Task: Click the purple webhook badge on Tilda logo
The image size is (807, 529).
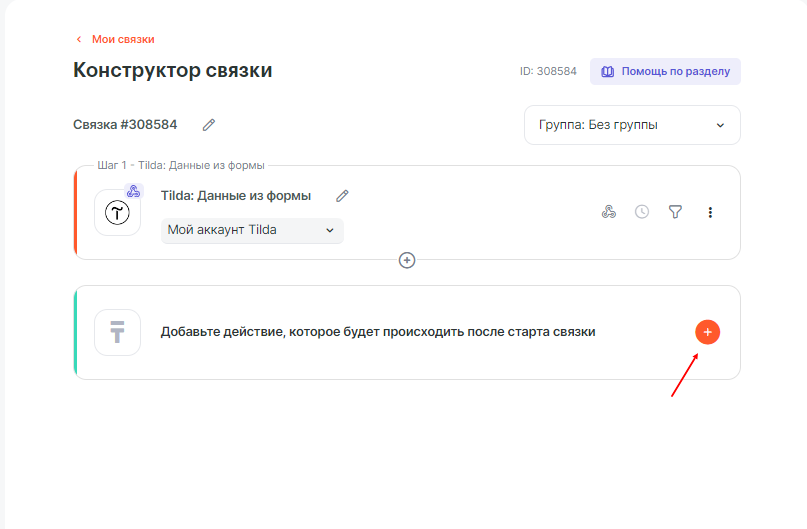Action: (x=133, y=192)
